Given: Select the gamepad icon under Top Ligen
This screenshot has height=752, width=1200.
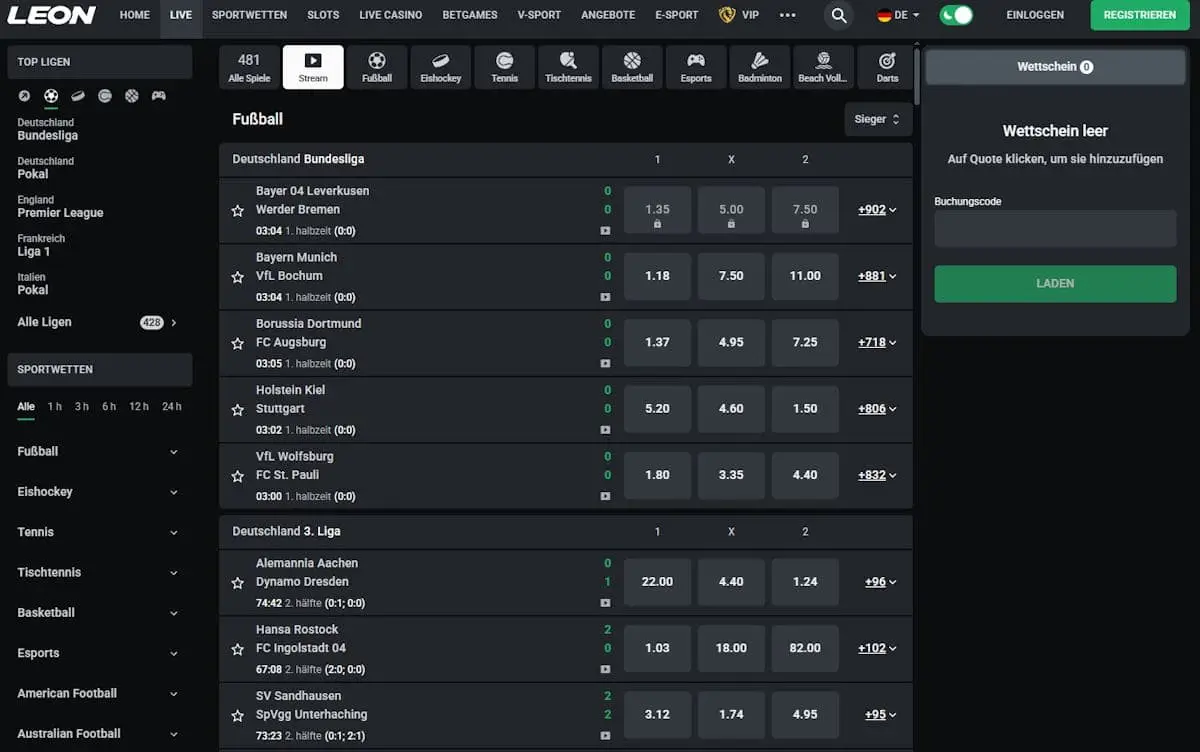Looking at the screenshot, I should tap(159, 96).
